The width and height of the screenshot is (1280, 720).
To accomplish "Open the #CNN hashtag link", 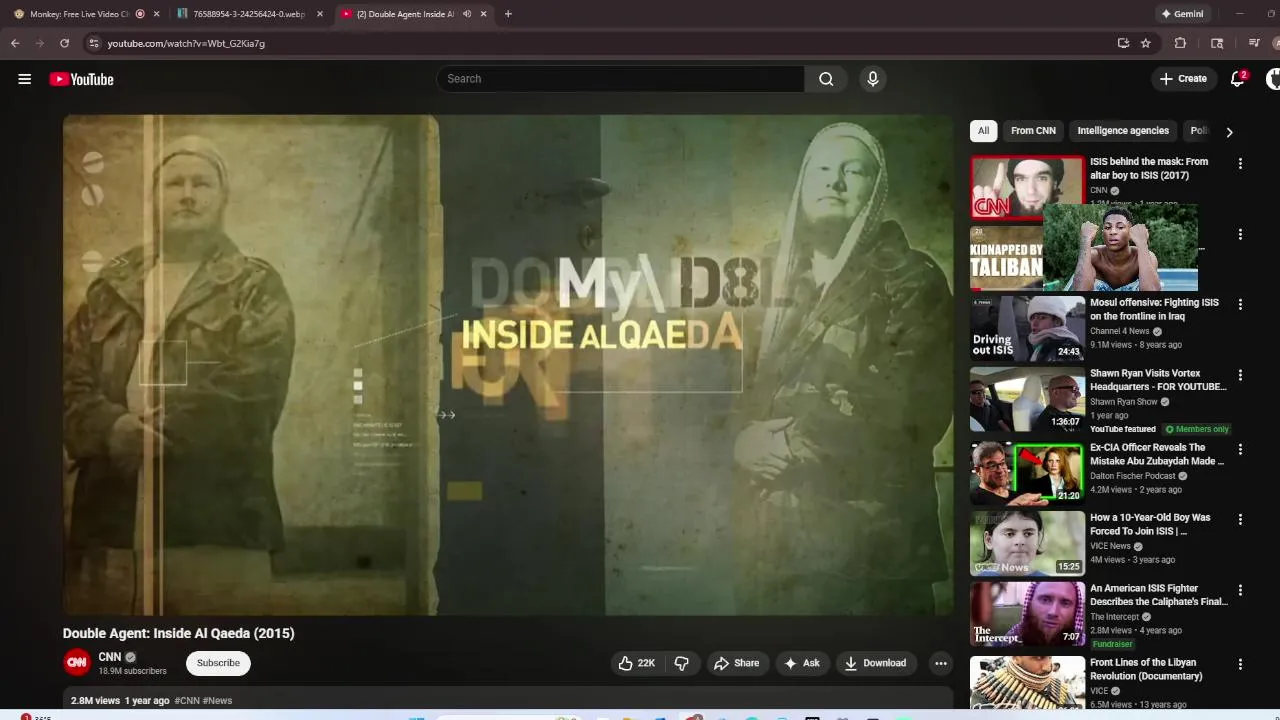I will point(187,701).
